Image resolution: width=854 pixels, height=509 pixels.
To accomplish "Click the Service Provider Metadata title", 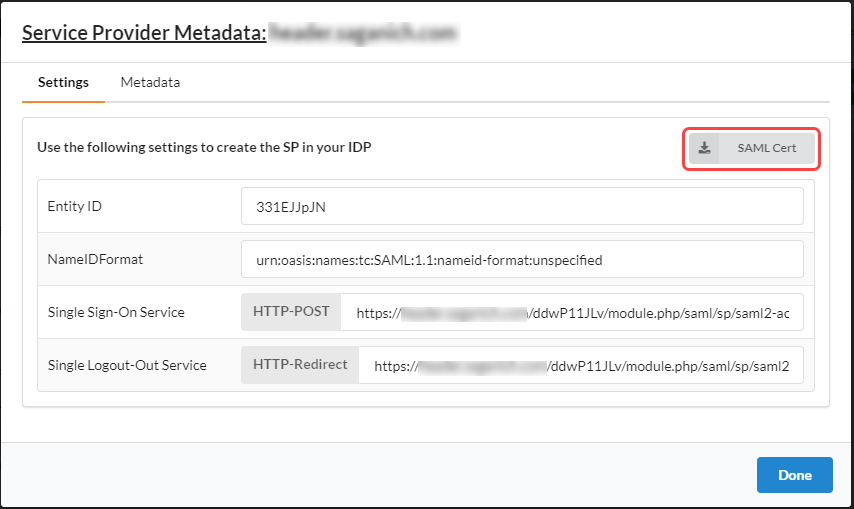I will tap(144, 32).
